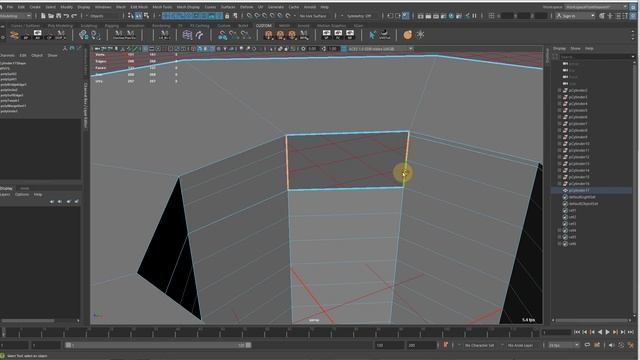Toggle the selection lock padlock icon
The image size is (640, 360).
227,16
